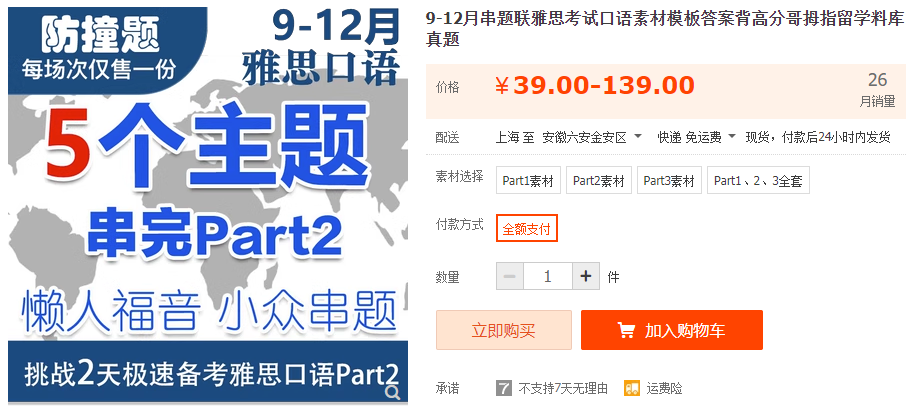Image resolution: width=917 pixels, height=413 pixels.
Task: Toggle the 全额支付 payment option
Action: (x=526, y=228)
